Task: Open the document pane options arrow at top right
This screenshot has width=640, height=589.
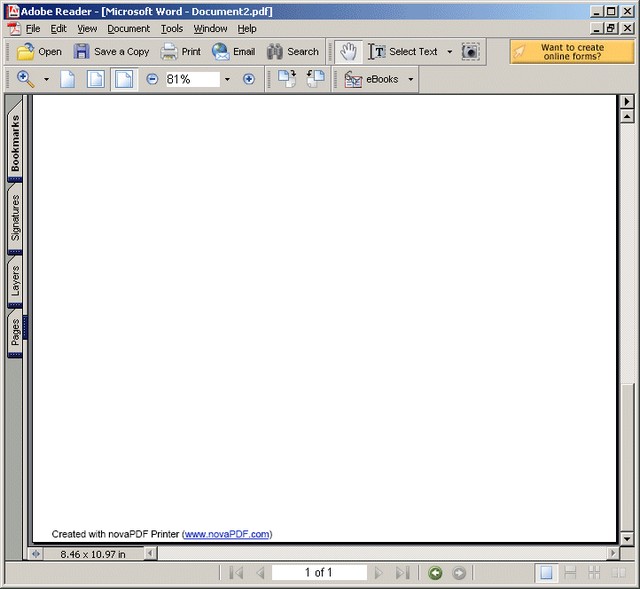Action: click(627, 101)
